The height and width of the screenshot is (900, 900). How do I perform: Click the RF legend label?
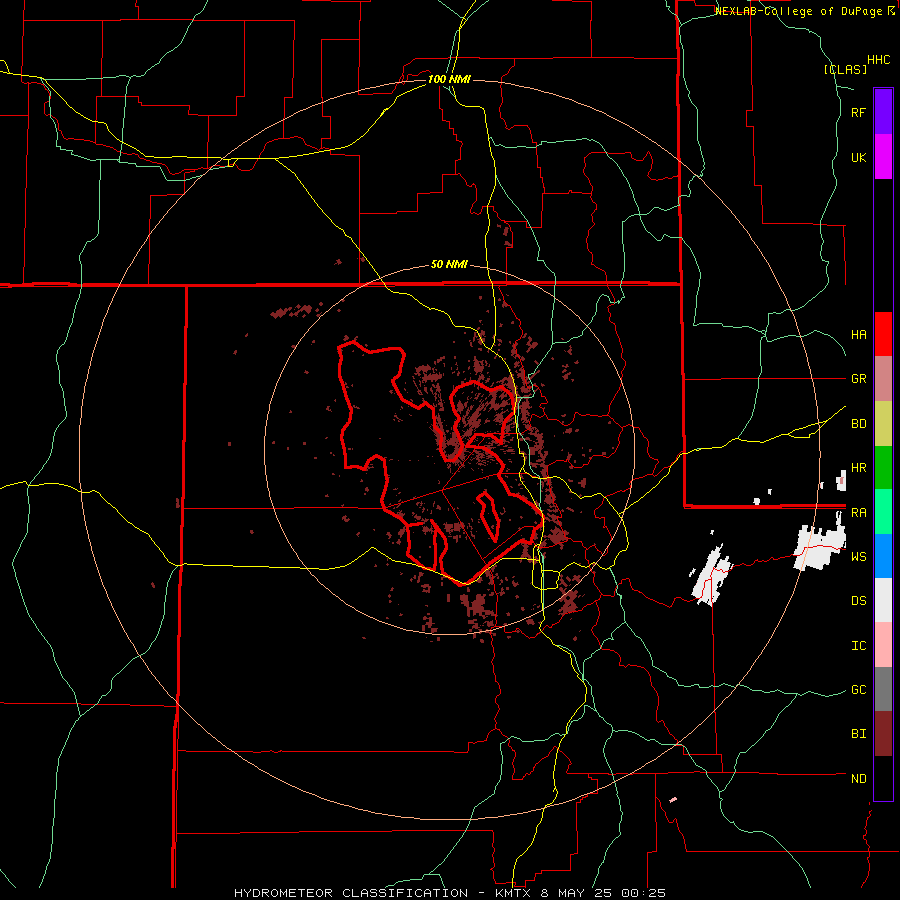pos(858,112)
